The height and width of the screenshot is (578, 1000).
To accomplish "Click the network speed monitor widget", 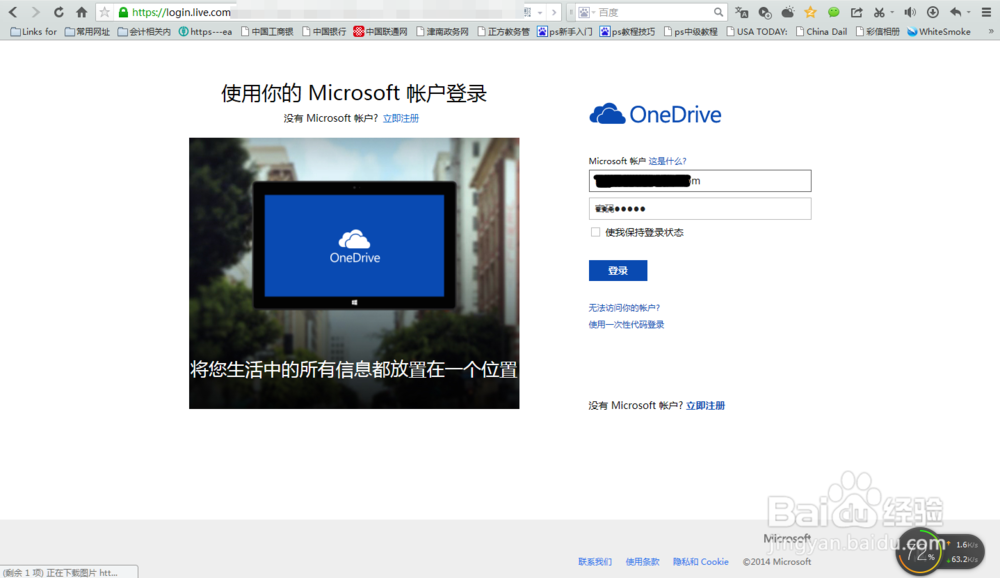I will click(964, 552).
